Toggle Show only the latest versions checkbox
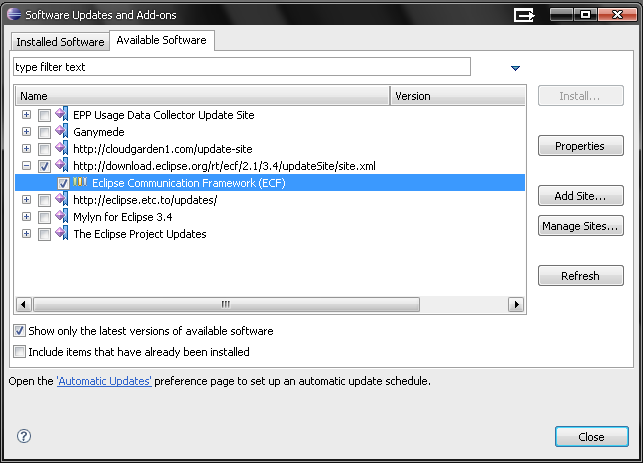 19,331
